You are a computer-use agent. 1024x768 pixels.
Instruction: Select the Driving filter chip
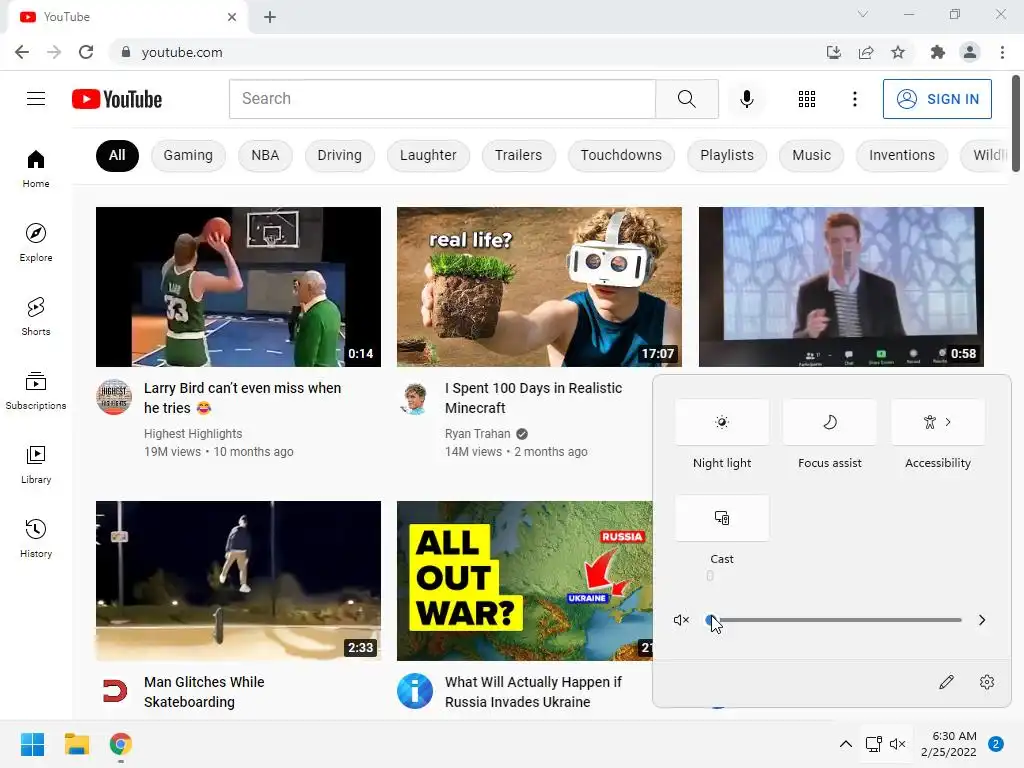click(x=340, y=155)
